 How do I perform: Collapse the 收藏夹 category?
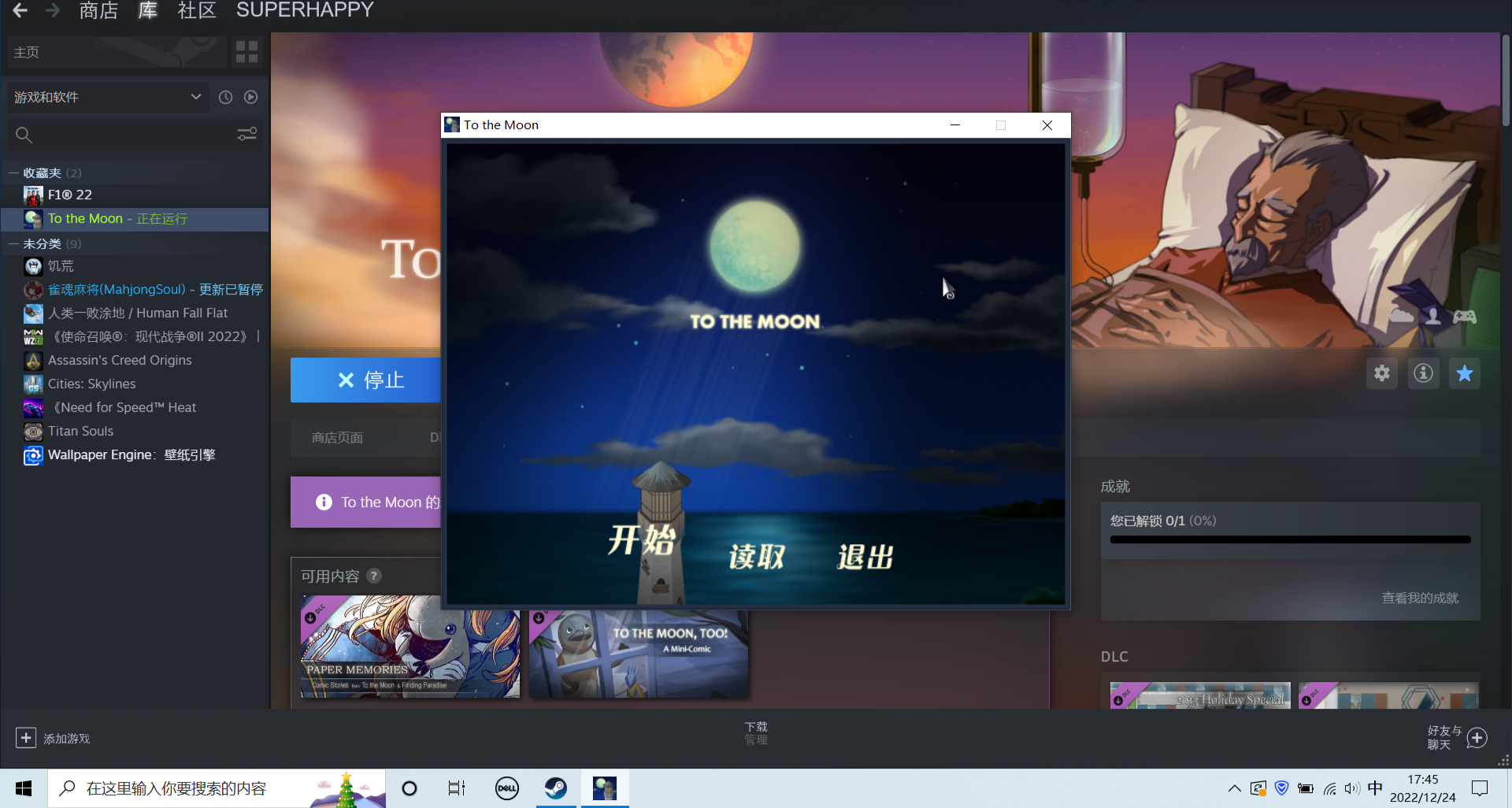click(x=13, y=173)
